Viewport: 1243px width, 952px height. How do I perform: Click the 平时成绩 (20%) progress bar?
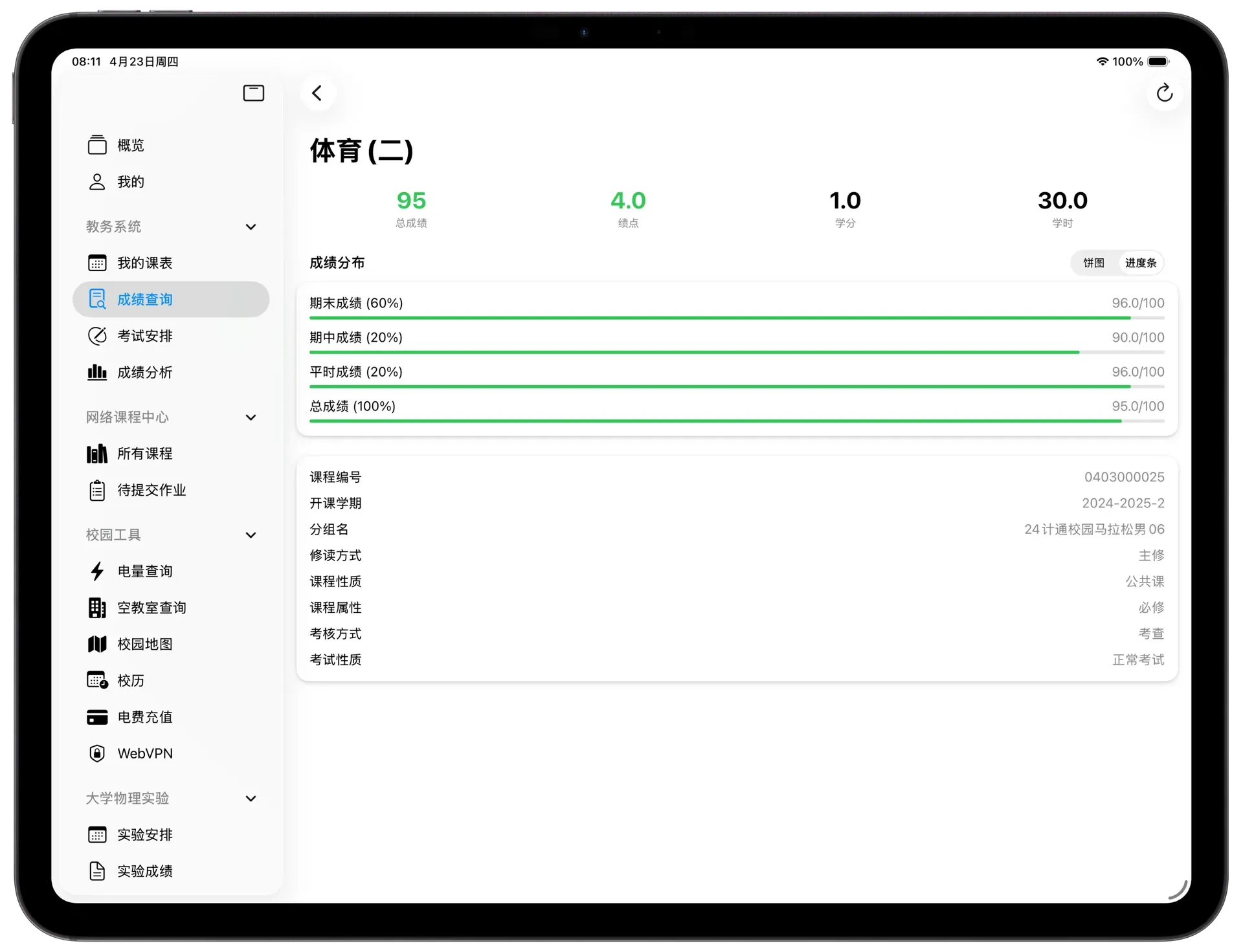tap(737, 386)
